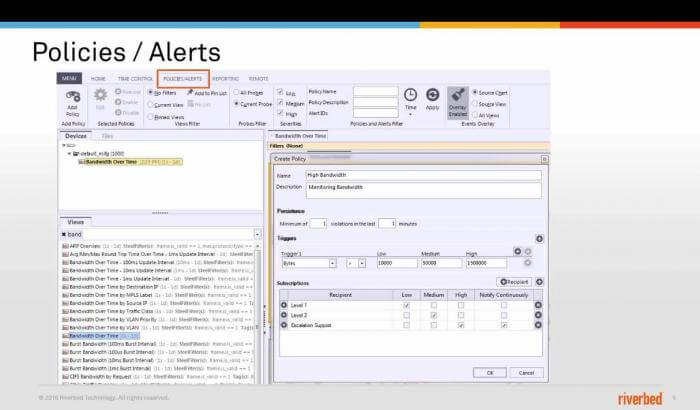Click the icon left of Level 1 row
Viewport: 700px width, 410px height.
pos(284,305)
